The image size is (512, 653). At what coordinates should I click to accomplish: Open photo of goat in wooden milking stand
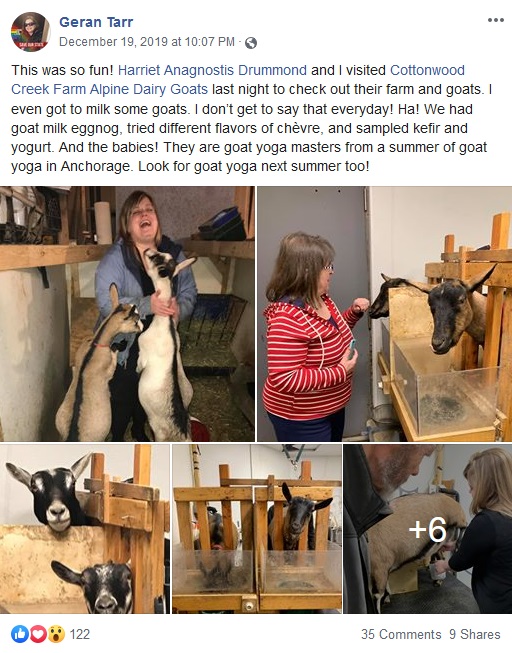(x=257, y=529)
